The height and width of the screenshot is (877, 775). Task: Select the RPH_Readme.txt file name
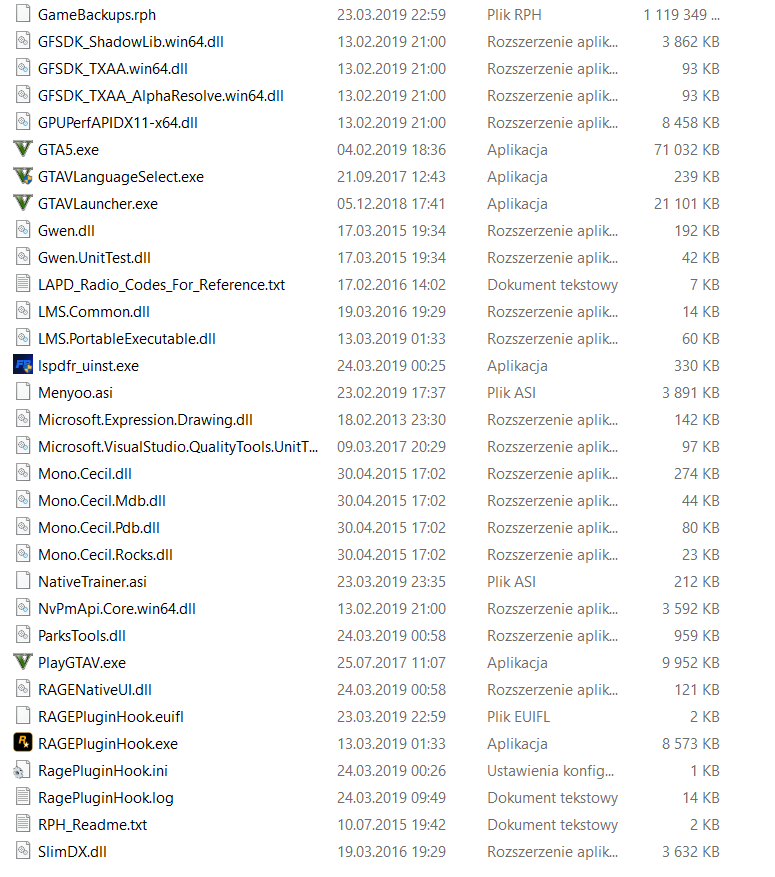point(92,825)
